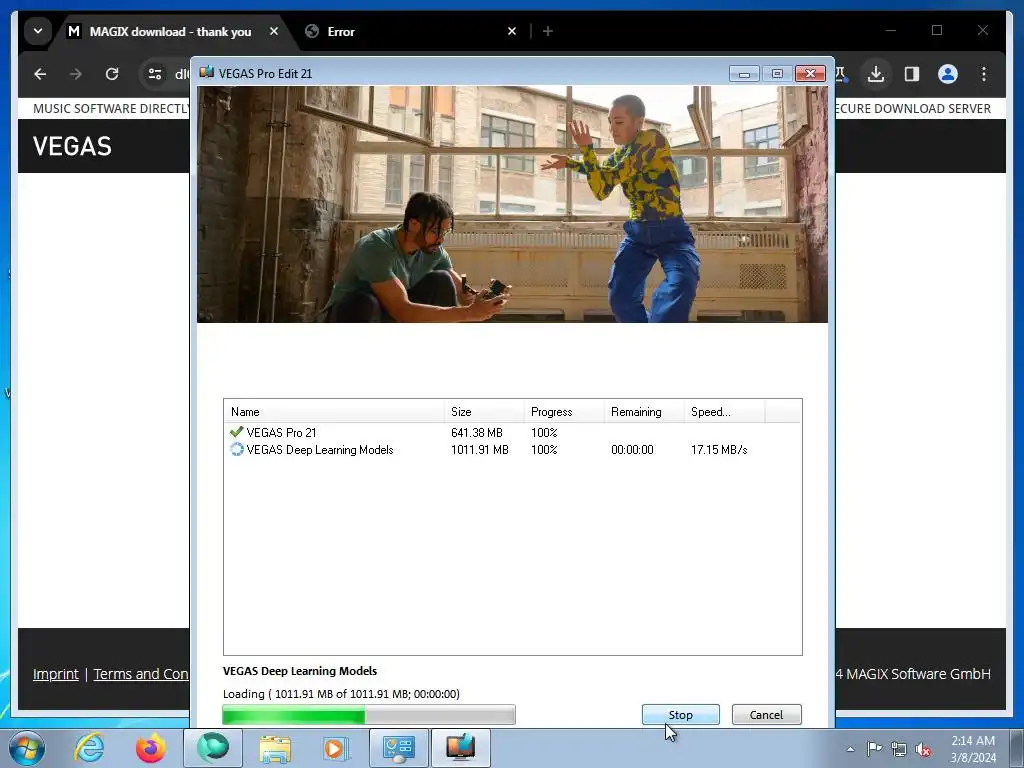Image resolution: width=1024 pixels, height=768 pixels.
Task: Close the MAGIX download tab
Action: 274,31
